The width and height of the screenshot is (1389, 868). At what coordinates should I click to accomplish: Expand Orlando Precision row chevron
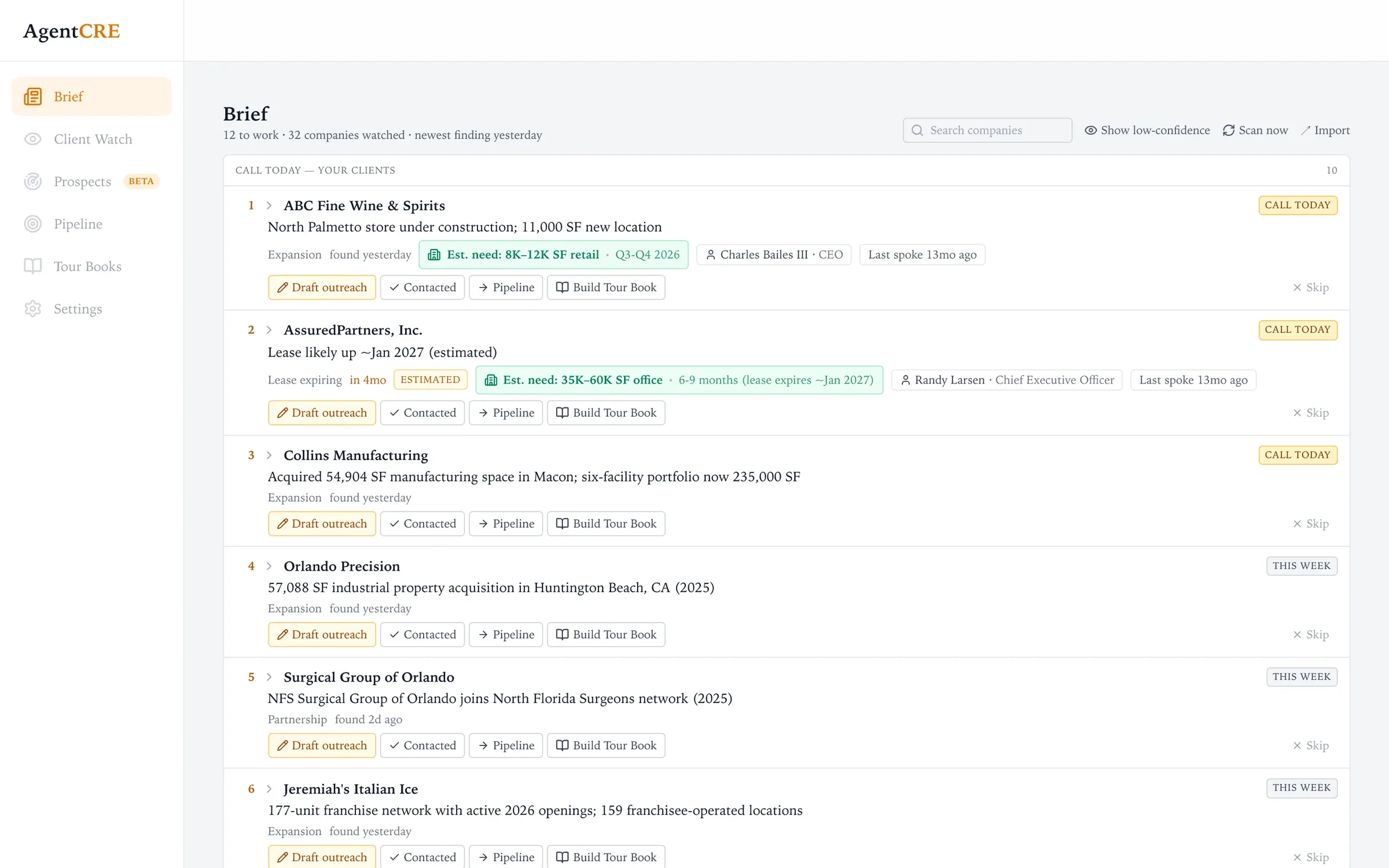[x=269, y=566]
